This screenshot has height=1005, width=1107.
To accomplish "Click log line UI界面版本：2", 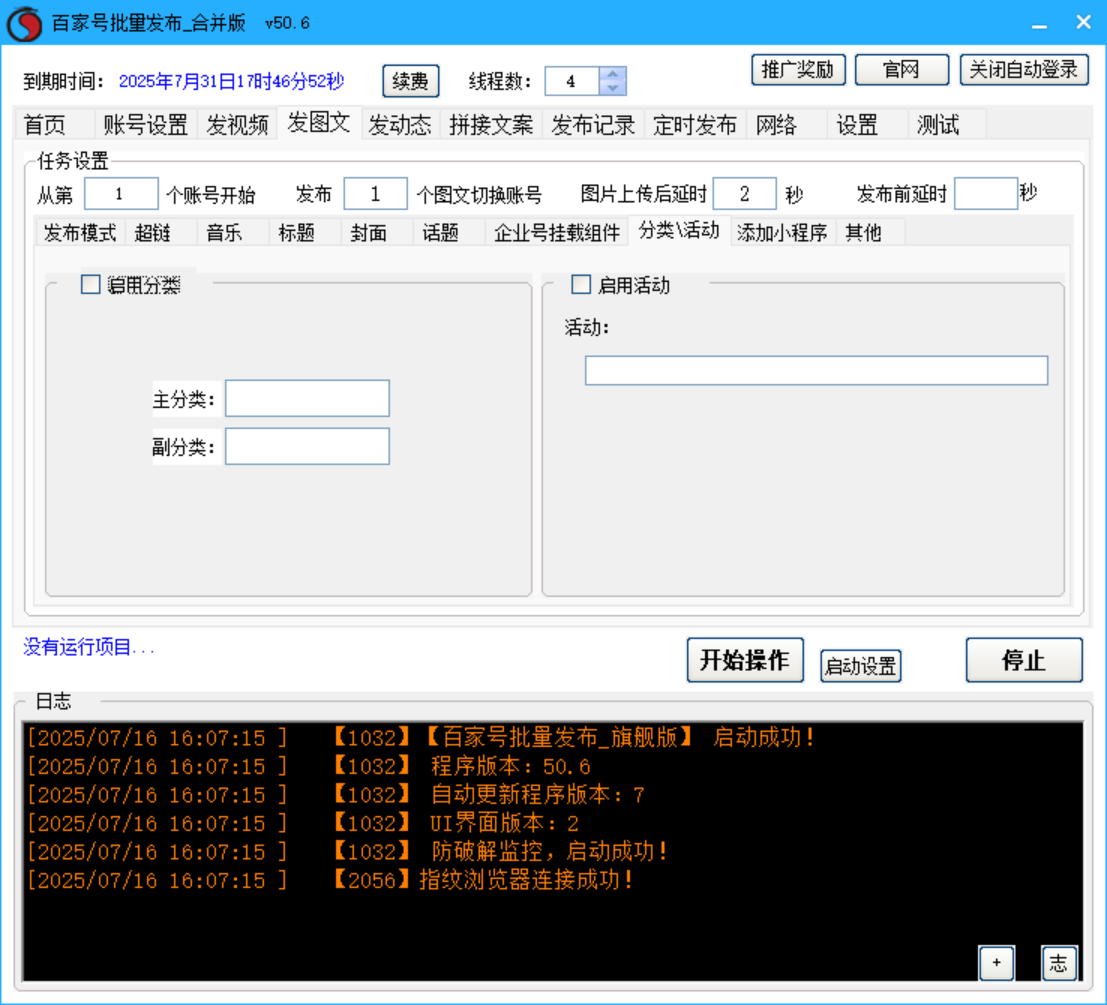I will pyautogui.click(x=505, y=823).
